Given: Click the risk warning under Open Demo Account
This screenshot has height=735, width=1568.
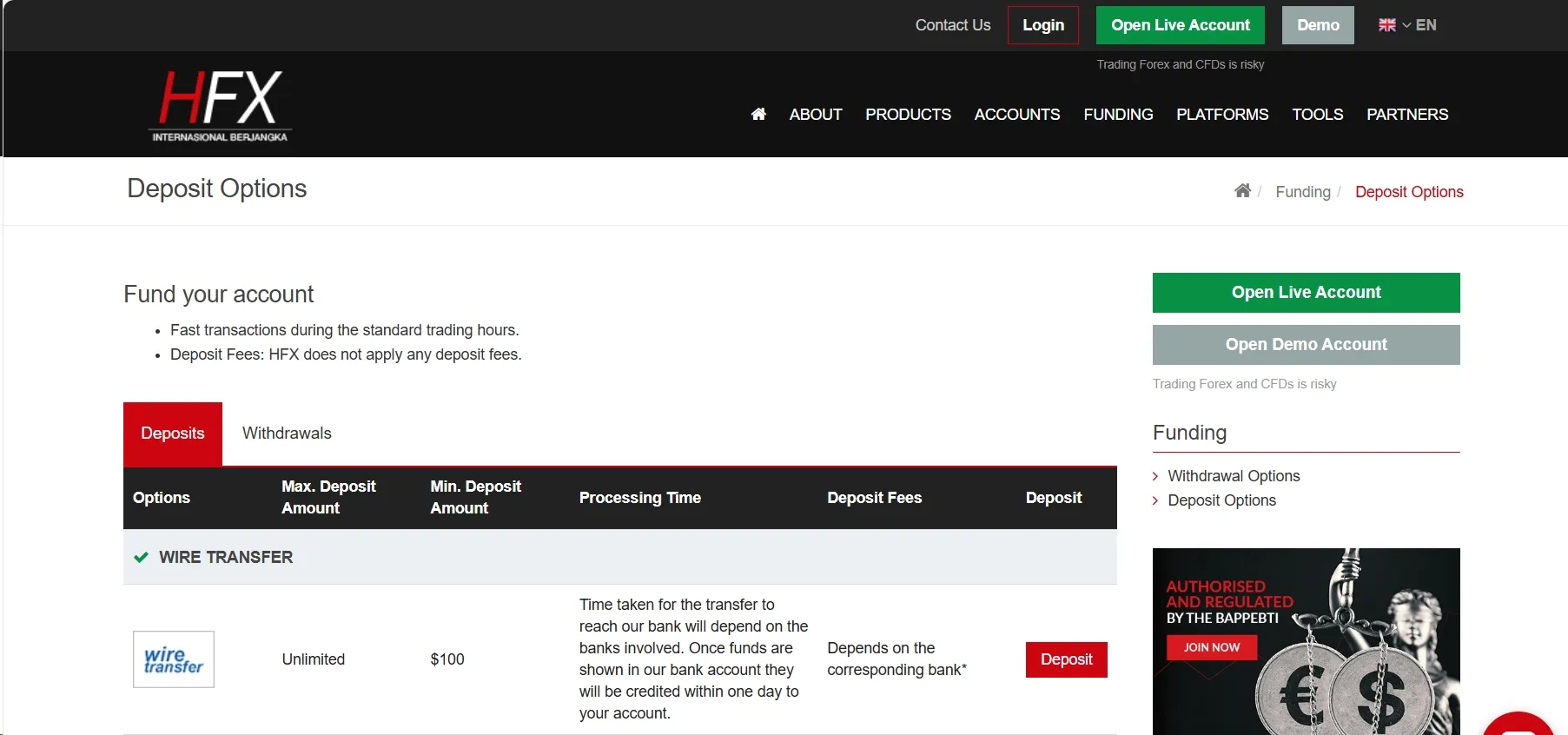Looking at the screenshot, I should 1245,384.
